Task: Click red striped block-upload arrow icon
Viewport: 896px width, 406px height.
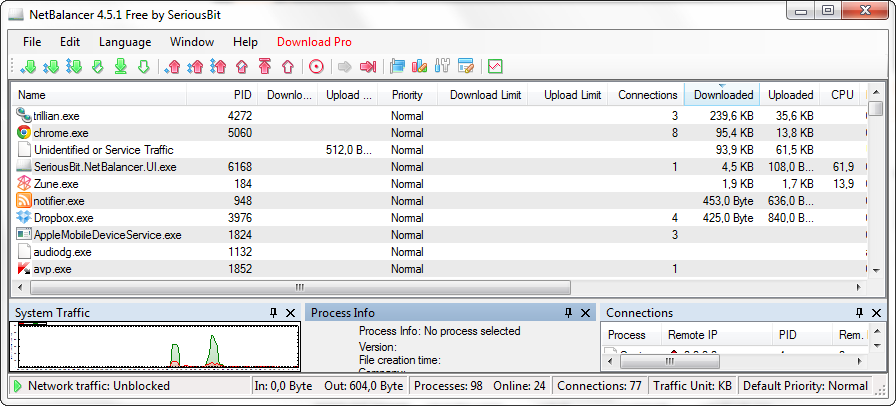Action: [242, 66]
